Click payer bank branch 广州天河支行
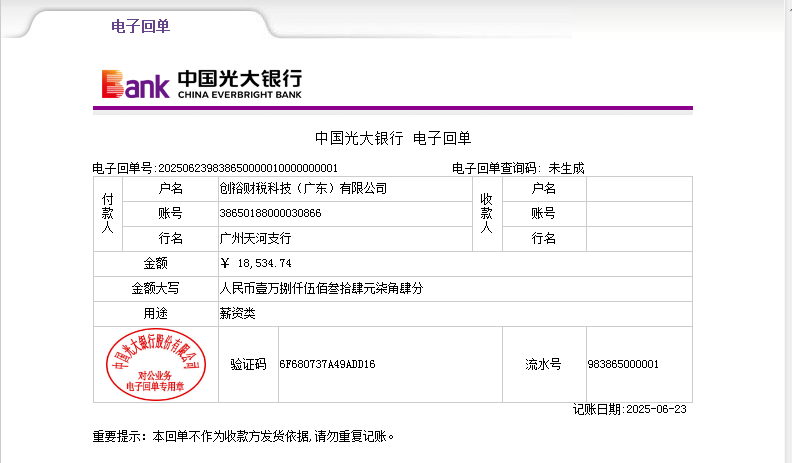 255,238
